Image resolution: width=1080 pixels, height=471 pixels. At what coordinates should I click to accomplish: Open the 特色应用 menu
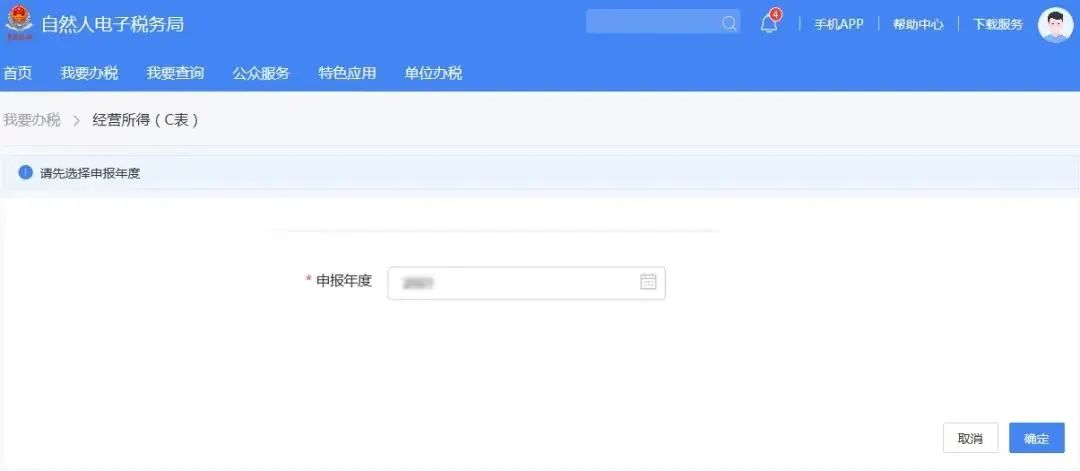coord(347,73)
